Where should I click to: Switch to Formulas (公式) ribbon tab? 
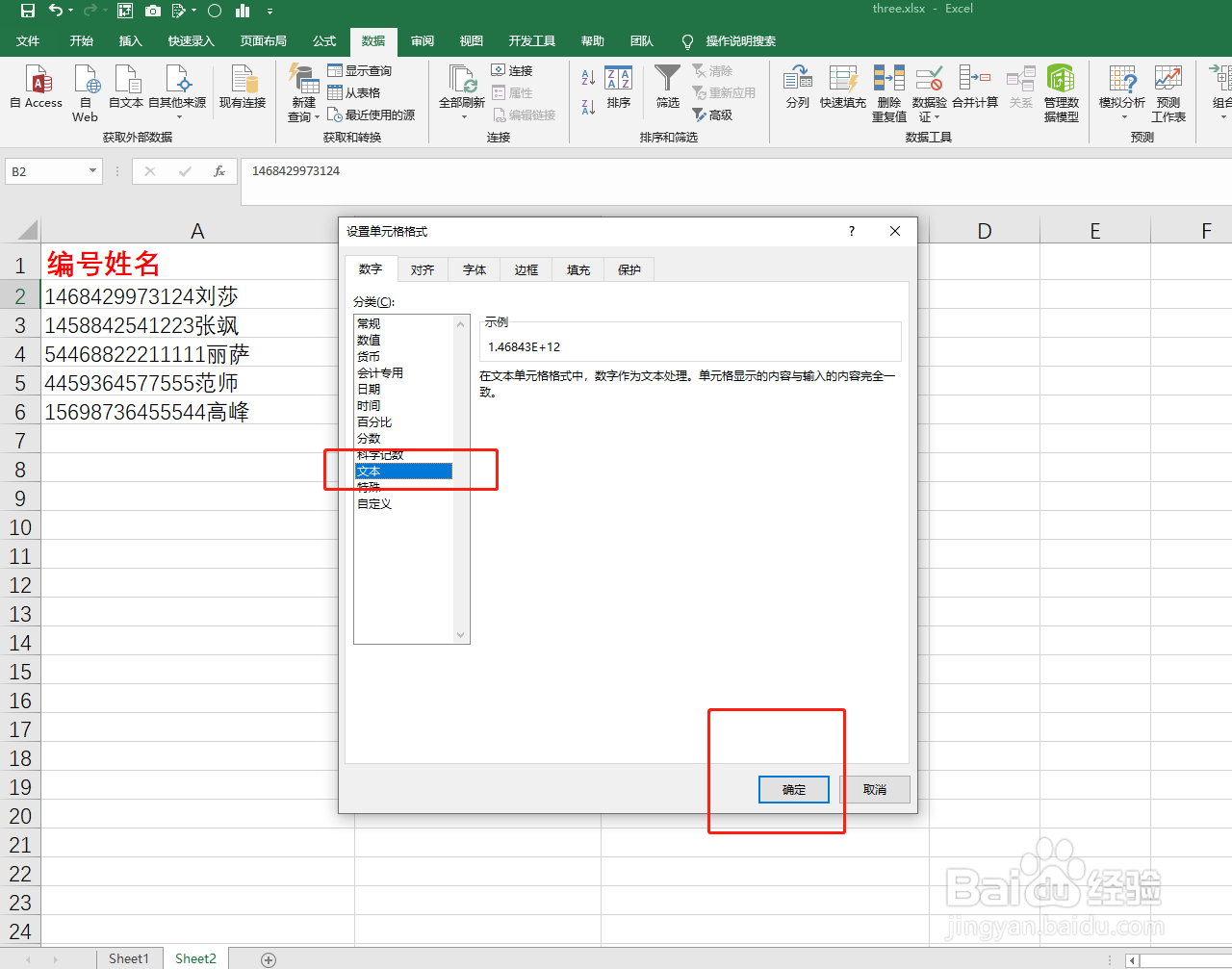coord(324,41)
